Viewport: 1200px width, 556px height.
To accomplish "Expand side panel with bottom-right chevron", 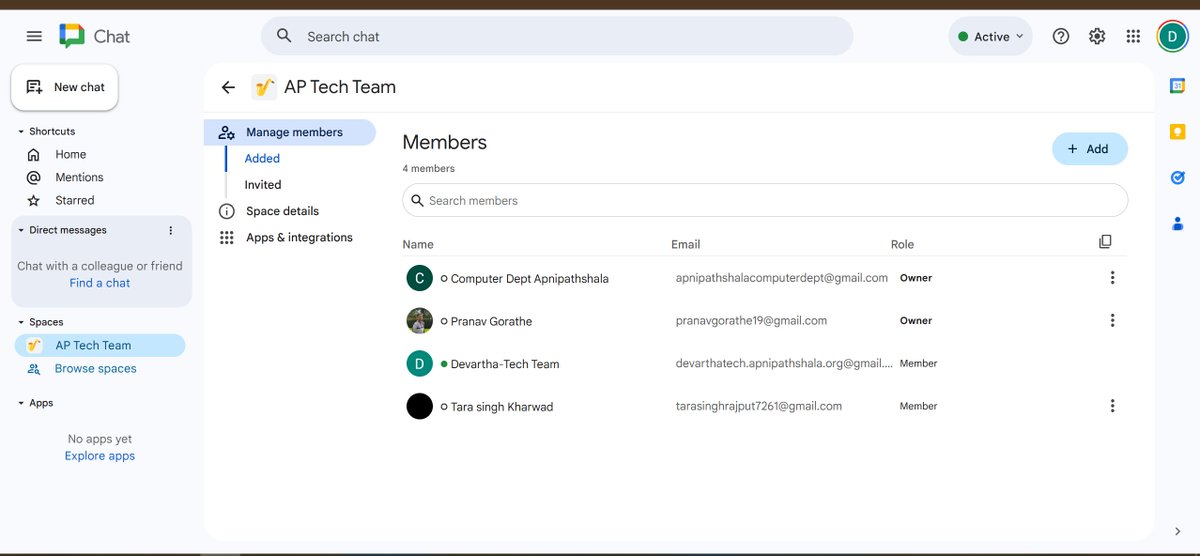I will click(1177, 531).
